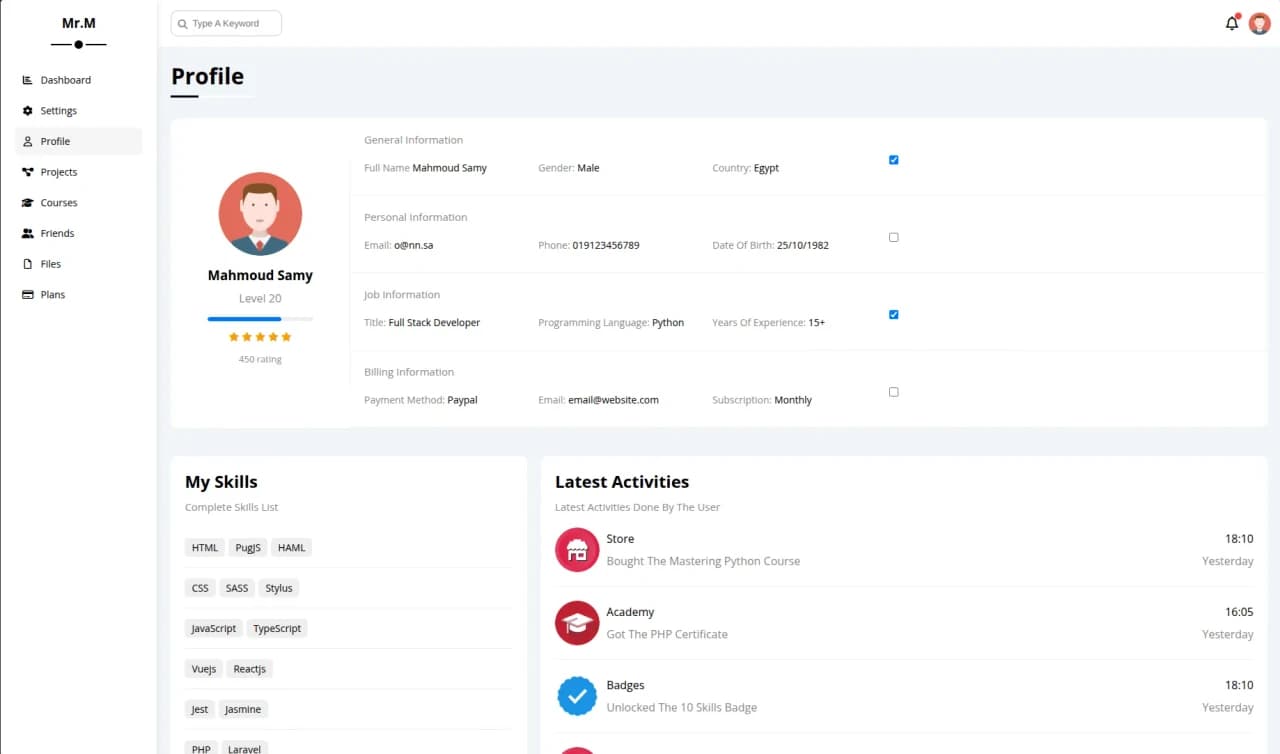Click the 16:05 Academy activity time
This screenshot has height=754, width=1280.
pos(1239,612)
